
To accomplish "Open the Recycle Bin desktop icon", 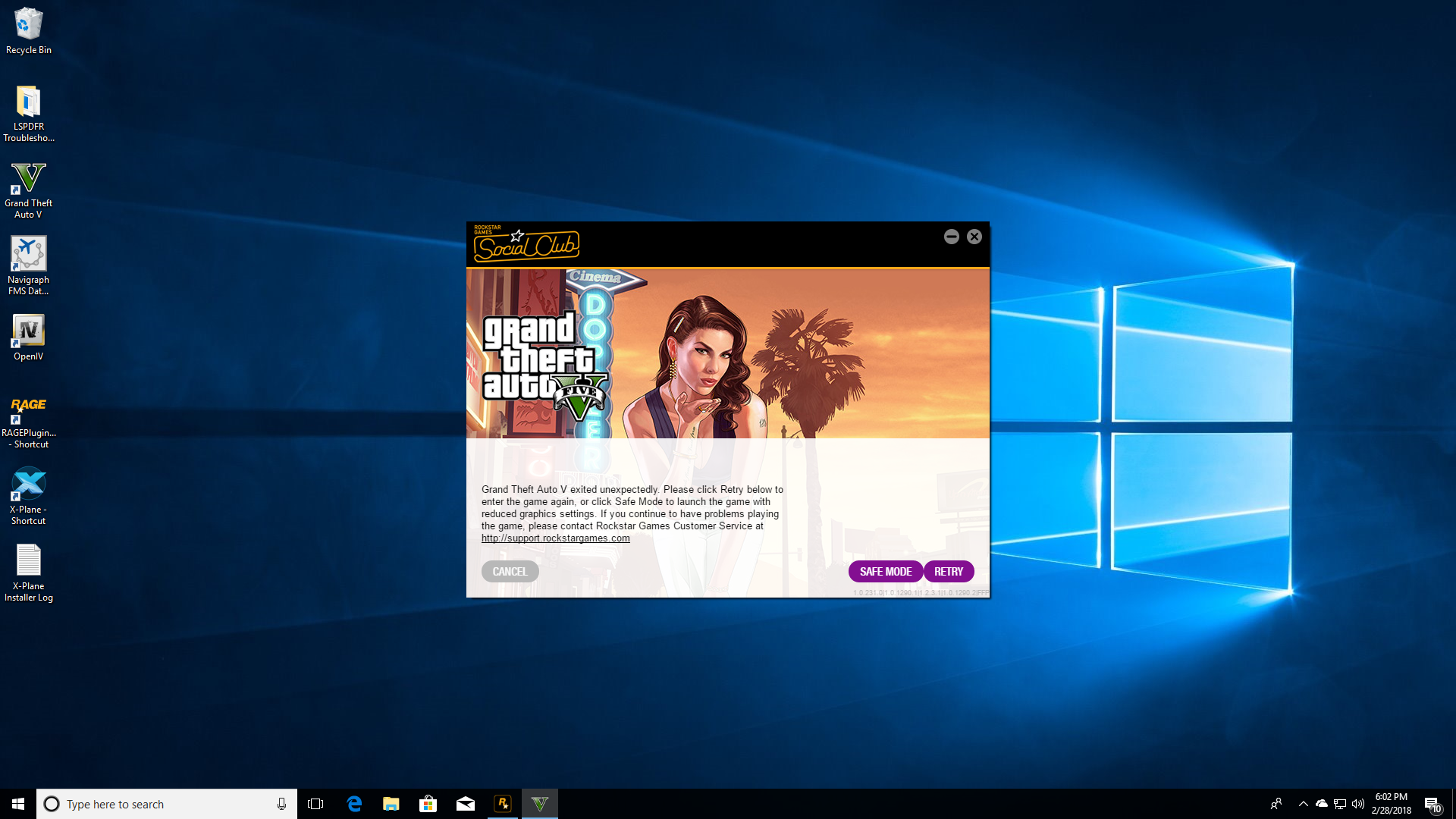I will (x=29, y=30).
